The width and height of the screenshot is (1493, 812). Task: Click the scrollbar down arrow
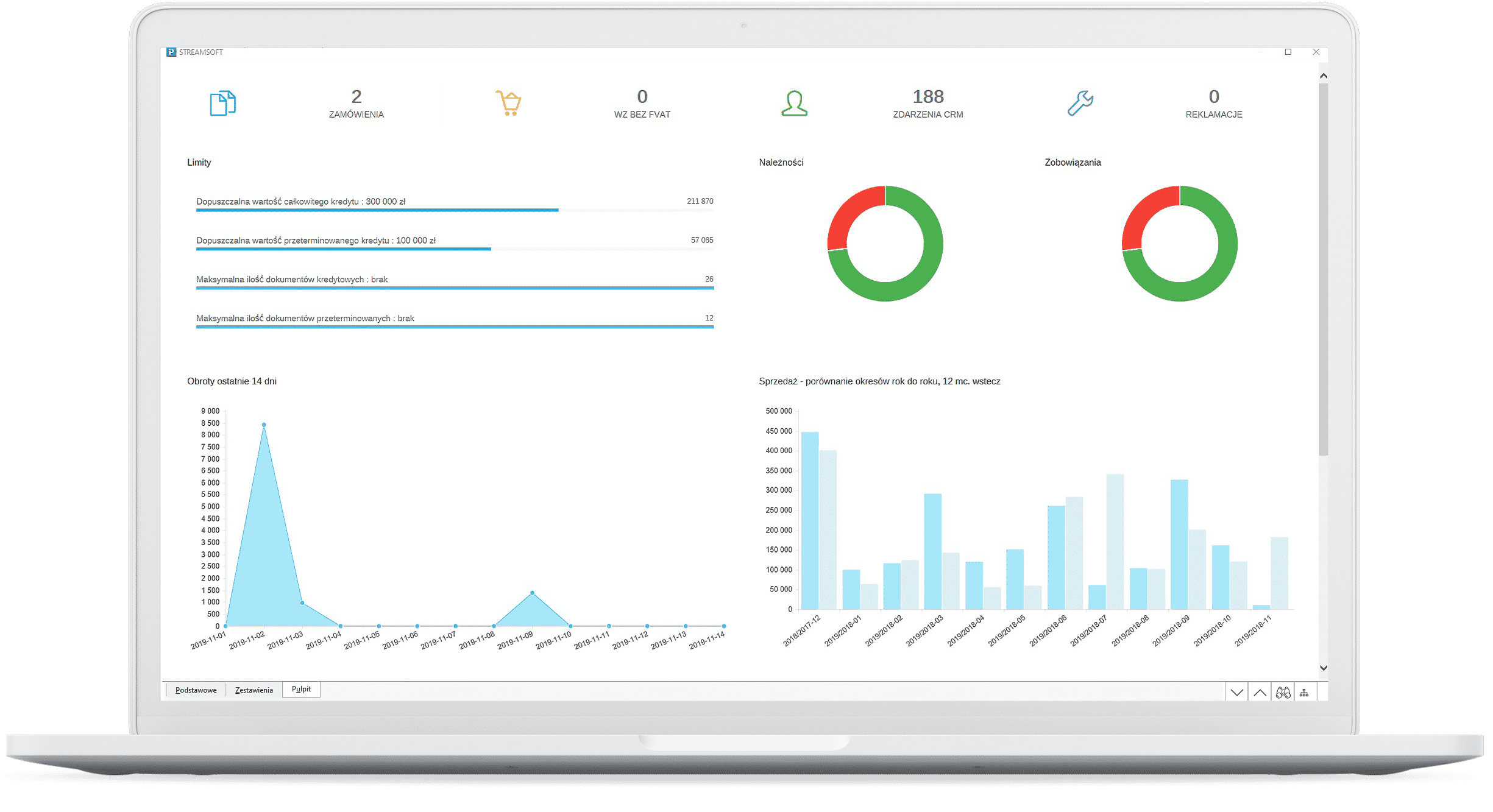tap(1324, 668)
